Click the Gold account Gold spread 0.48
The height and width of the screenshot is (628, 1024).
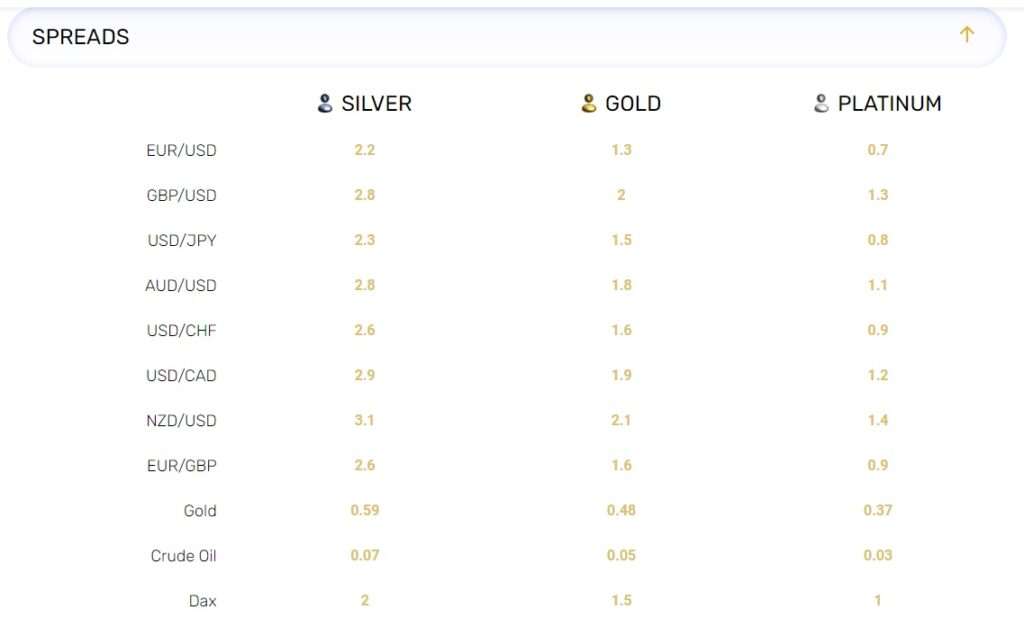point(621,510)
